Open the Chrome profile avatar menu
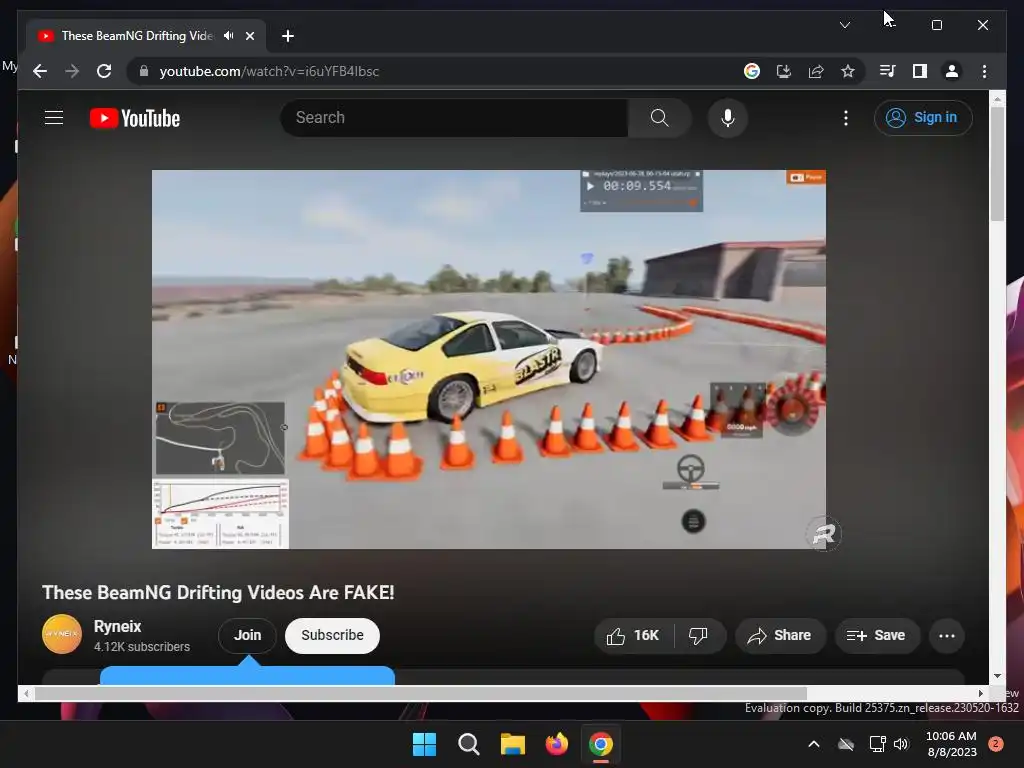The image size is (1024, 768). pos(952,71)
